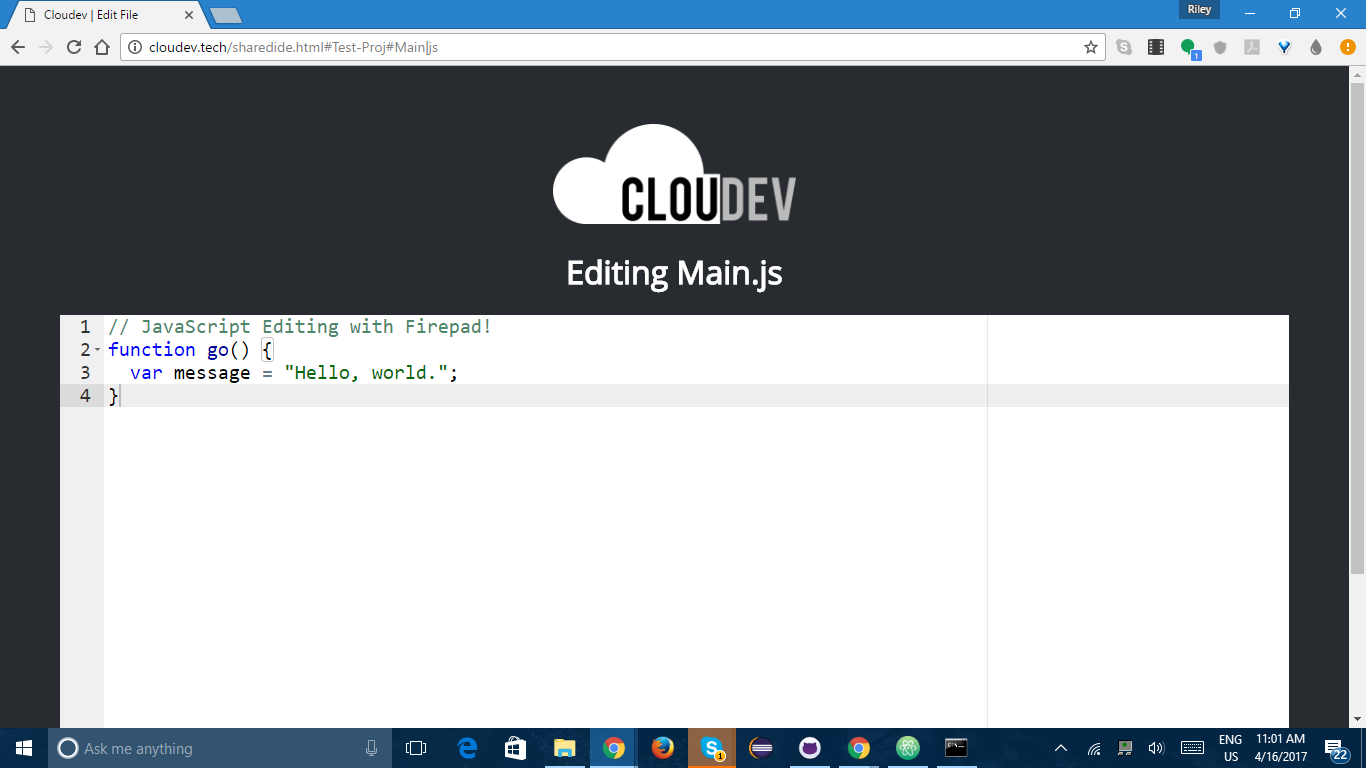Launch Microsoft Edge from taskbar
The height and width of the screenshot is (768, 1366).
click(467, 748)
